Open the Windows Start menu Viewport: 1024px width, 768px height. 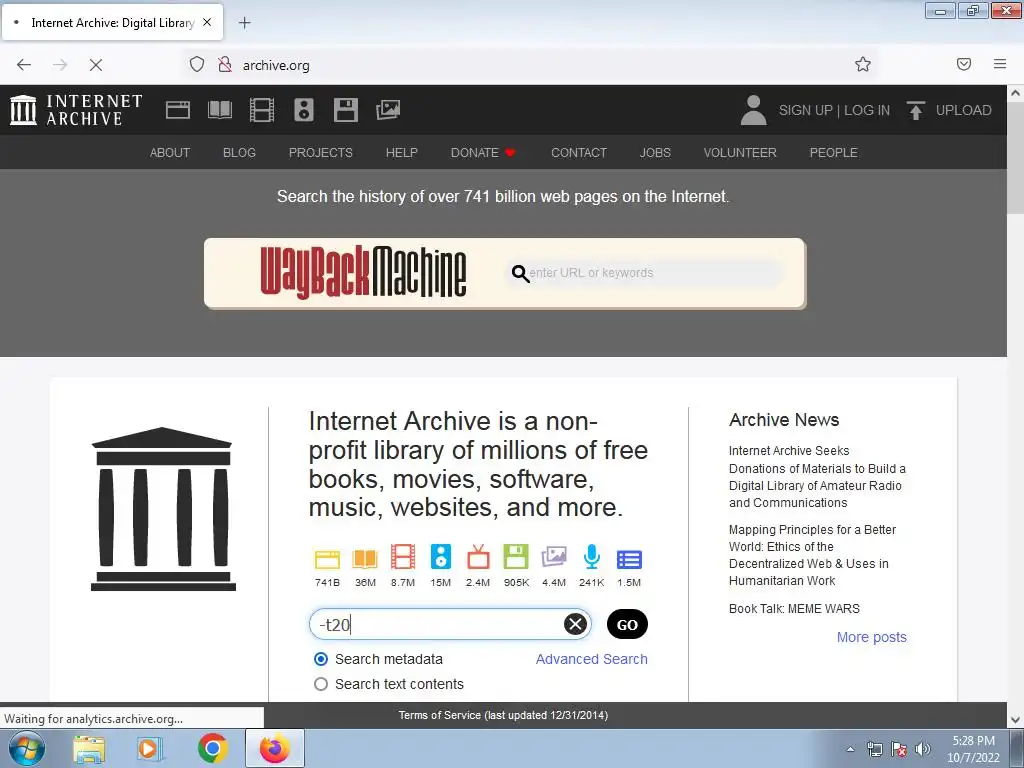(26, 748)
